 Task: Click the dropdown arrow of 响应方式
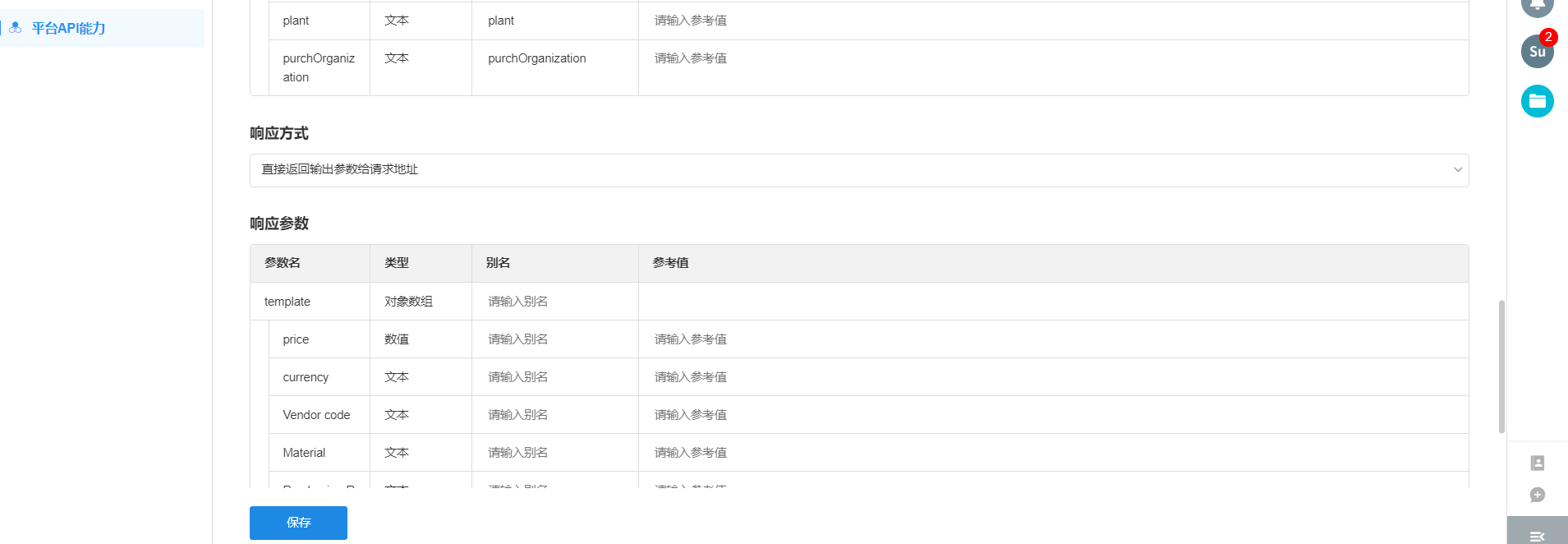(1458, 170)
